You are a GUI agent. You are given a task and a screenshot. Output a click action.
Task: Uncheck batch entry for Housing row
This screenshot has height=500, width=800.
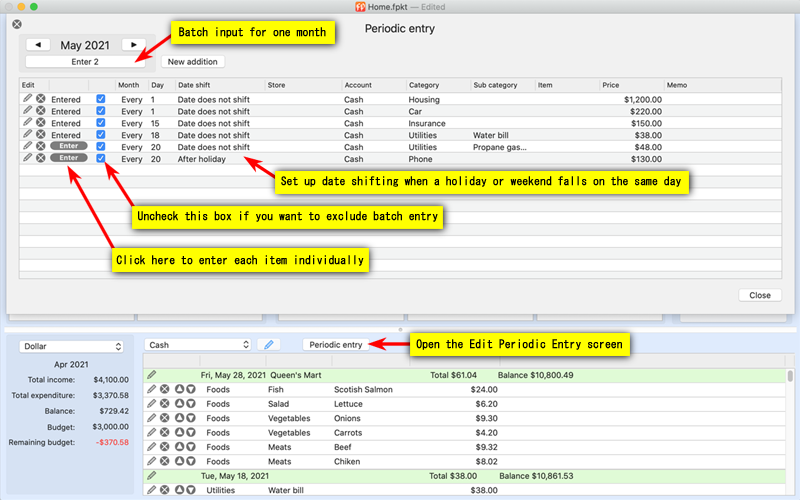point(101,99)
